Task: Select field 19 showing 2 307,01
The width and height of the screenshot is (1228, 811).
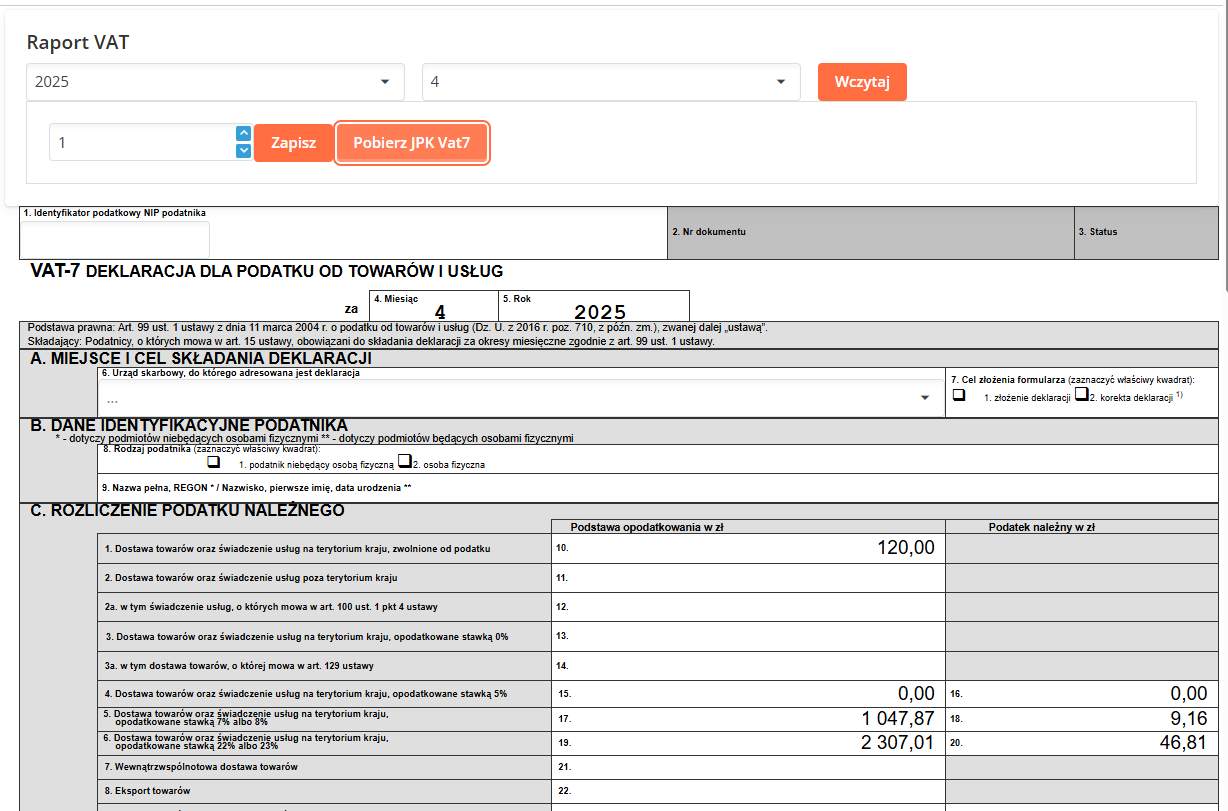Action: [x=750, y=743]
